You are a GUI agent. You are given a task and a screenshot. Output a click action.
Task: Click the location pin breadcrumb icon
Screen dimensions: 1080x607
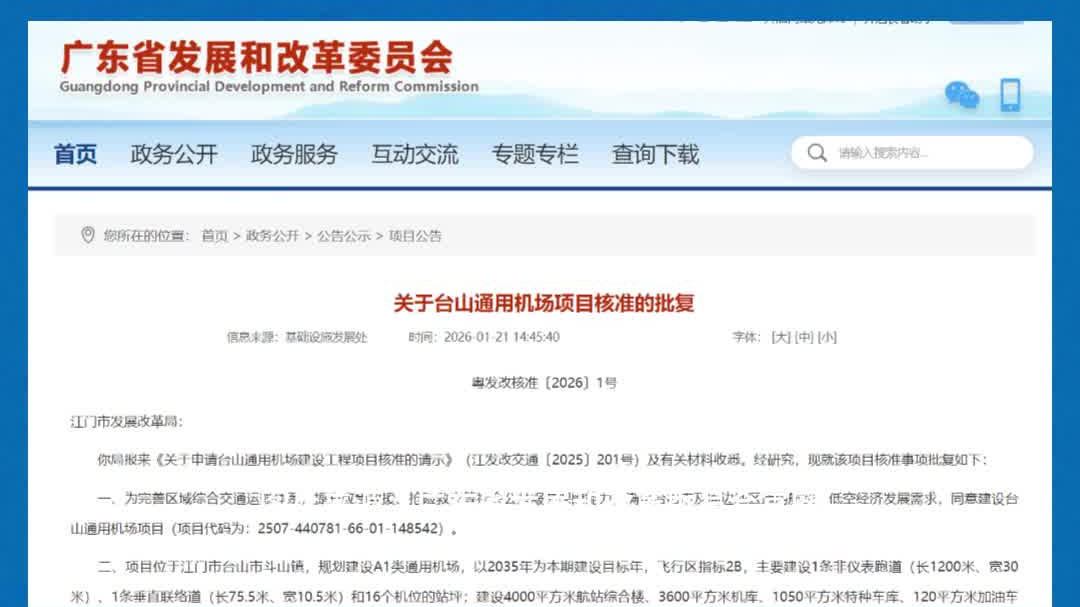(x=87, y=235)
